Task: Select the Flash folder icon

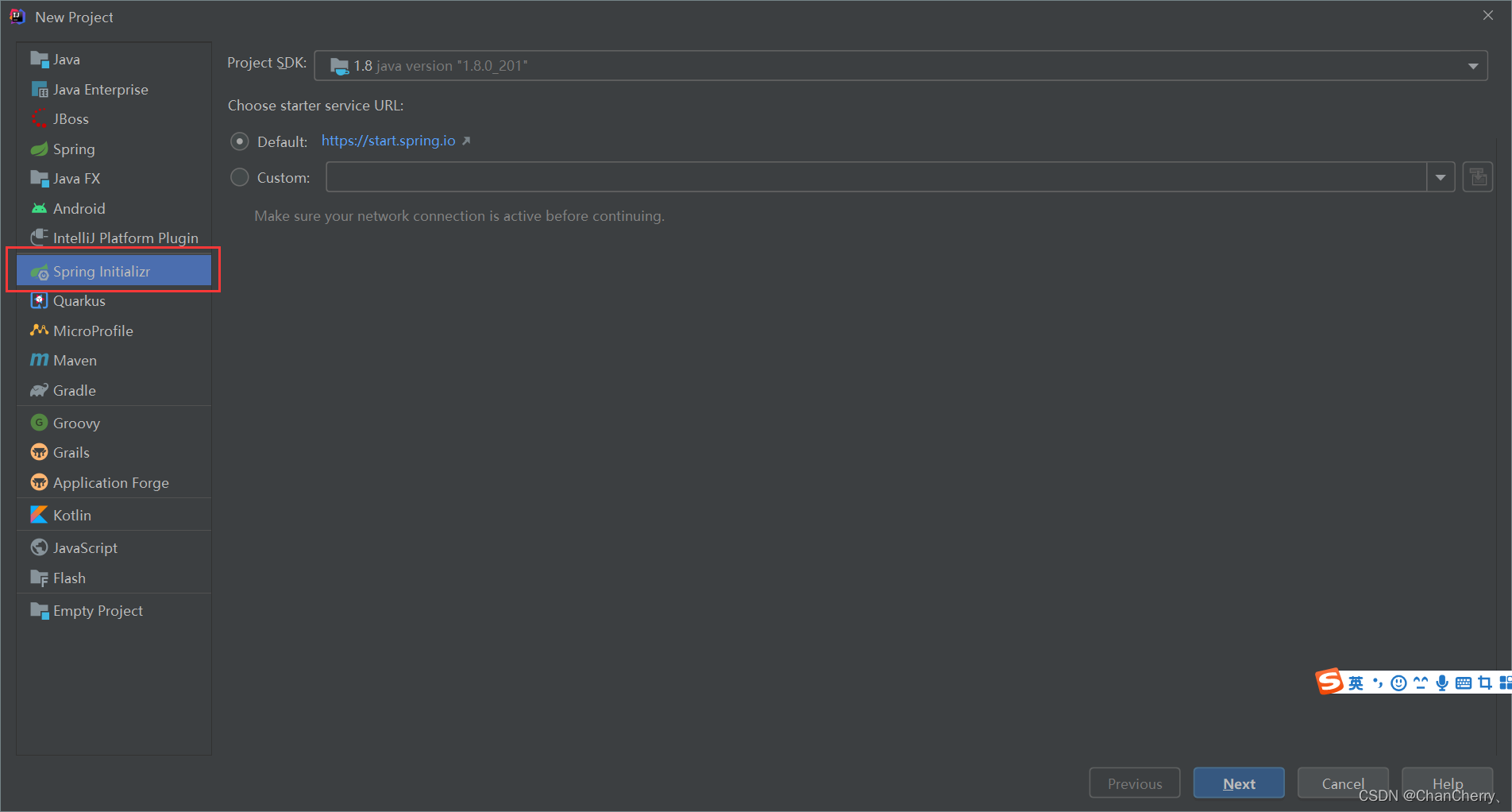Action: pos(39,578)
